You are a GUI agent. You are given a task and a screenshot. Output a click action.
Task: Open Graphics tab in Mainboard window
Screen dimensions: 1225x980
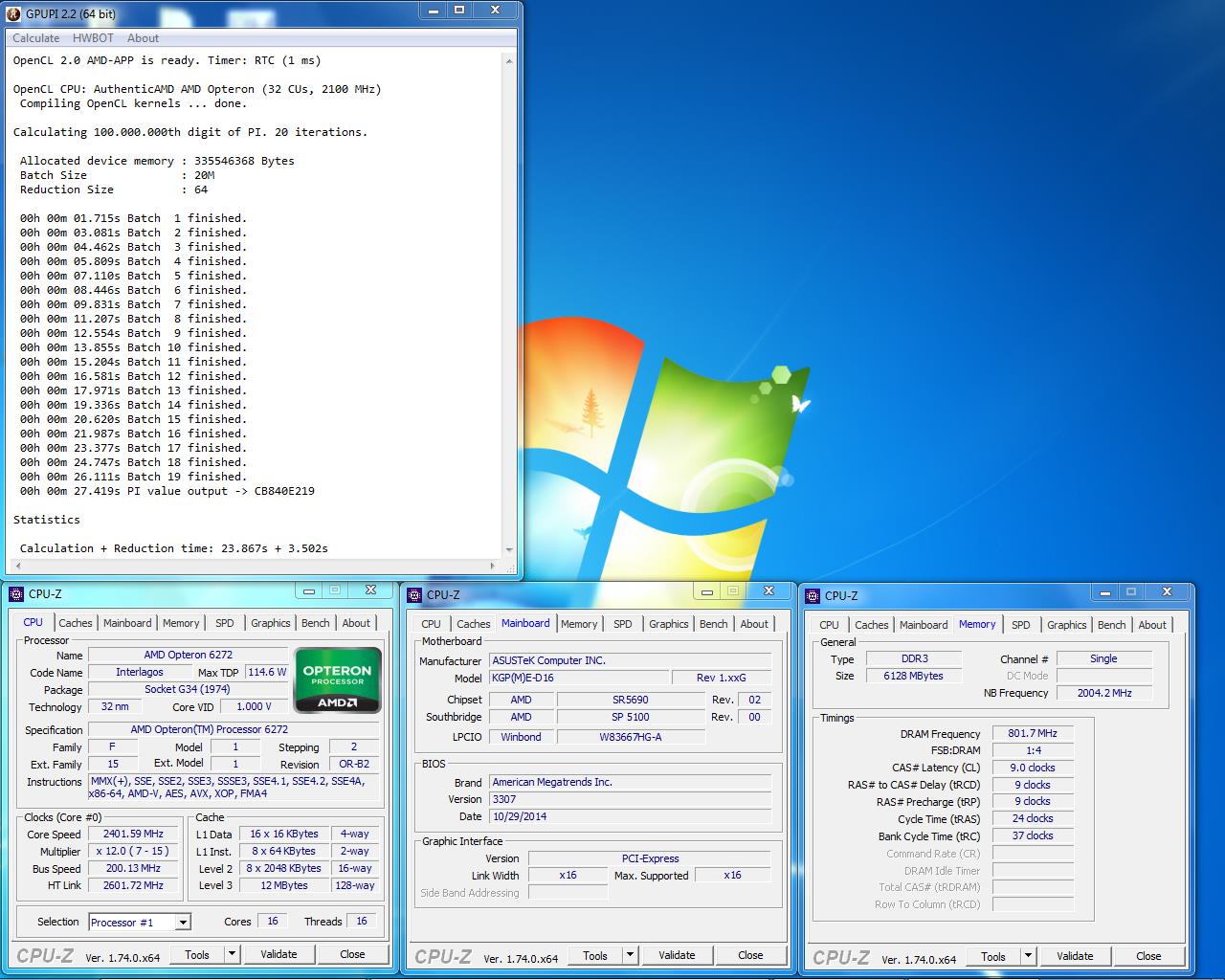point(669,624)
